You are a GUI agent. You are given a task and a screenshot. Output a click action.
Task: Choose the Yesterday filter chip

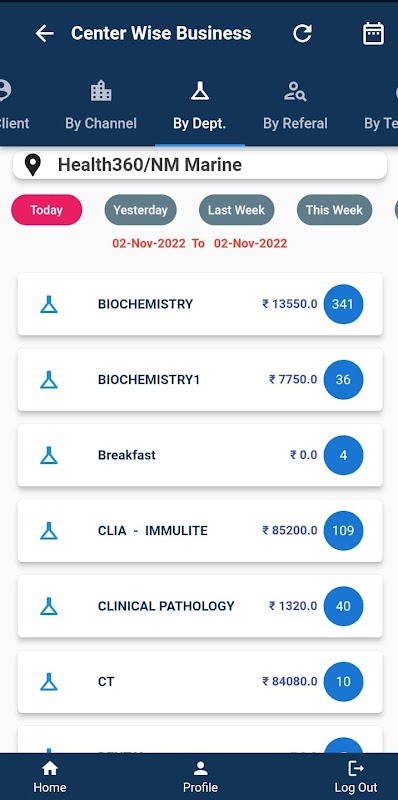coord(140,210)
